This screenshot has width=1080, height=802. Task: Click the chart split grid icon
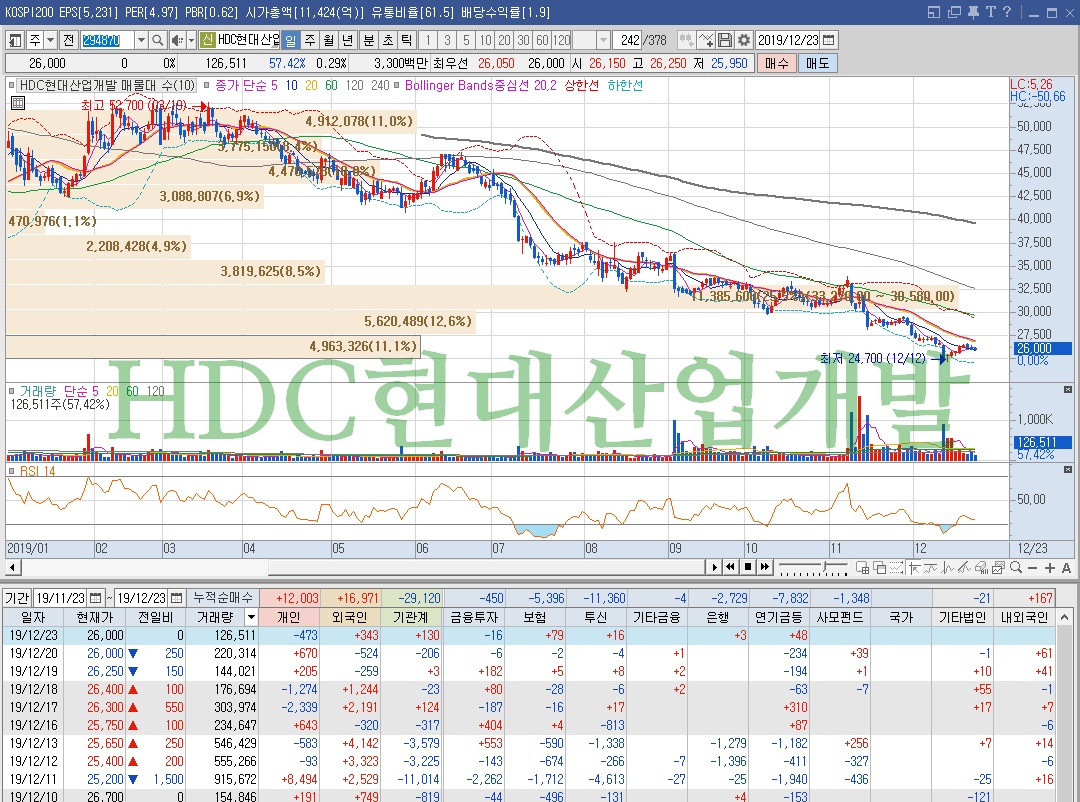pyautogui.click(x=862, y=567)
